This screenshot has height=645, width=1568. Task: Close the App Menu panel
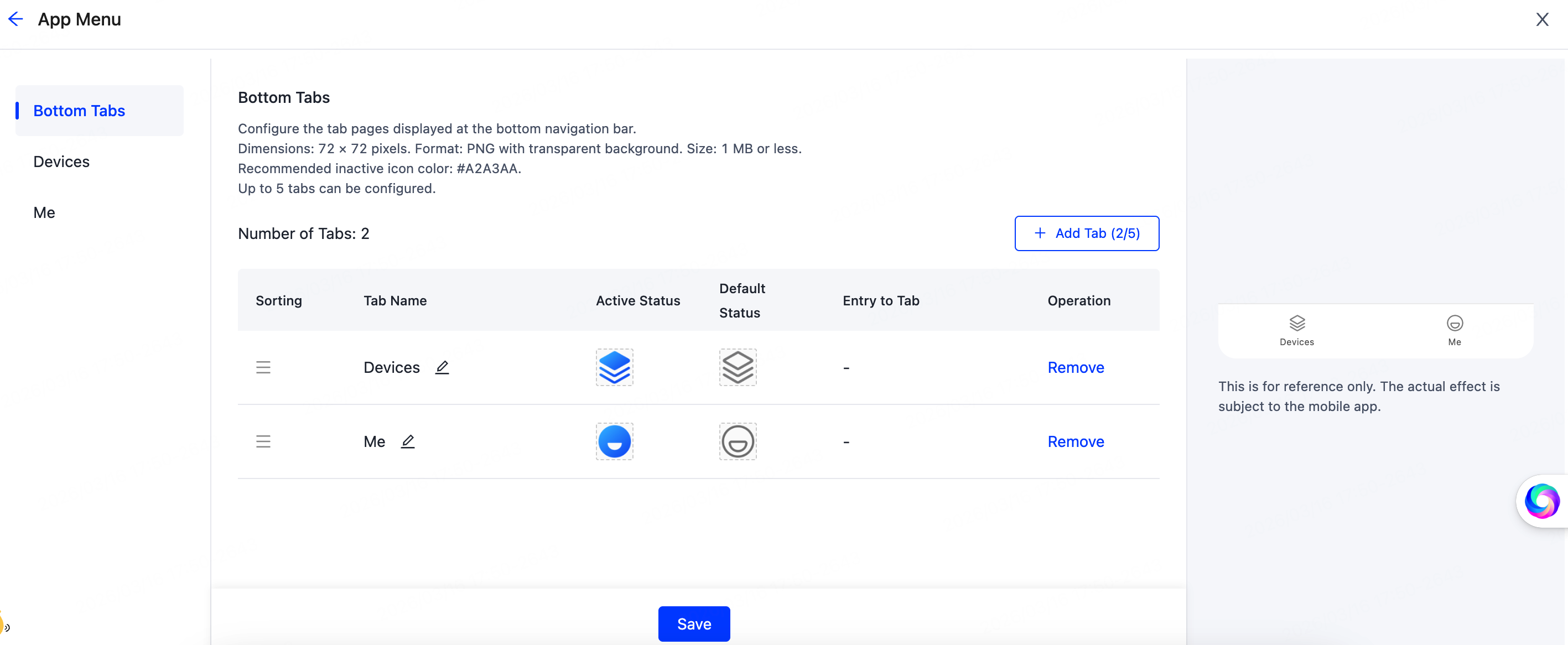coord(1542,19)
